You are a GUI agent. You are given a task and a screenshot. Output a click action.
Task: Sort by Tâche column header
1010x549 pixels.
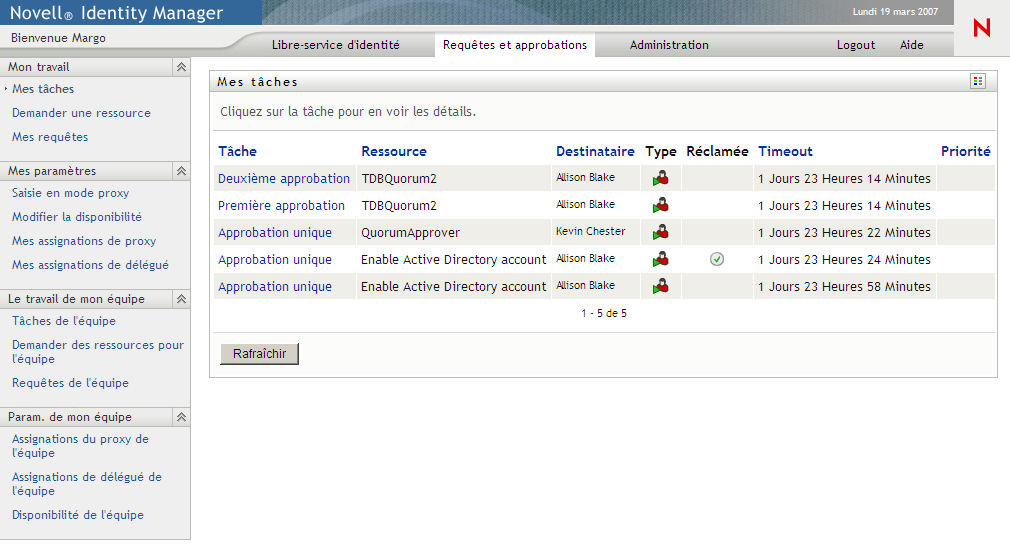click(237, 151)
